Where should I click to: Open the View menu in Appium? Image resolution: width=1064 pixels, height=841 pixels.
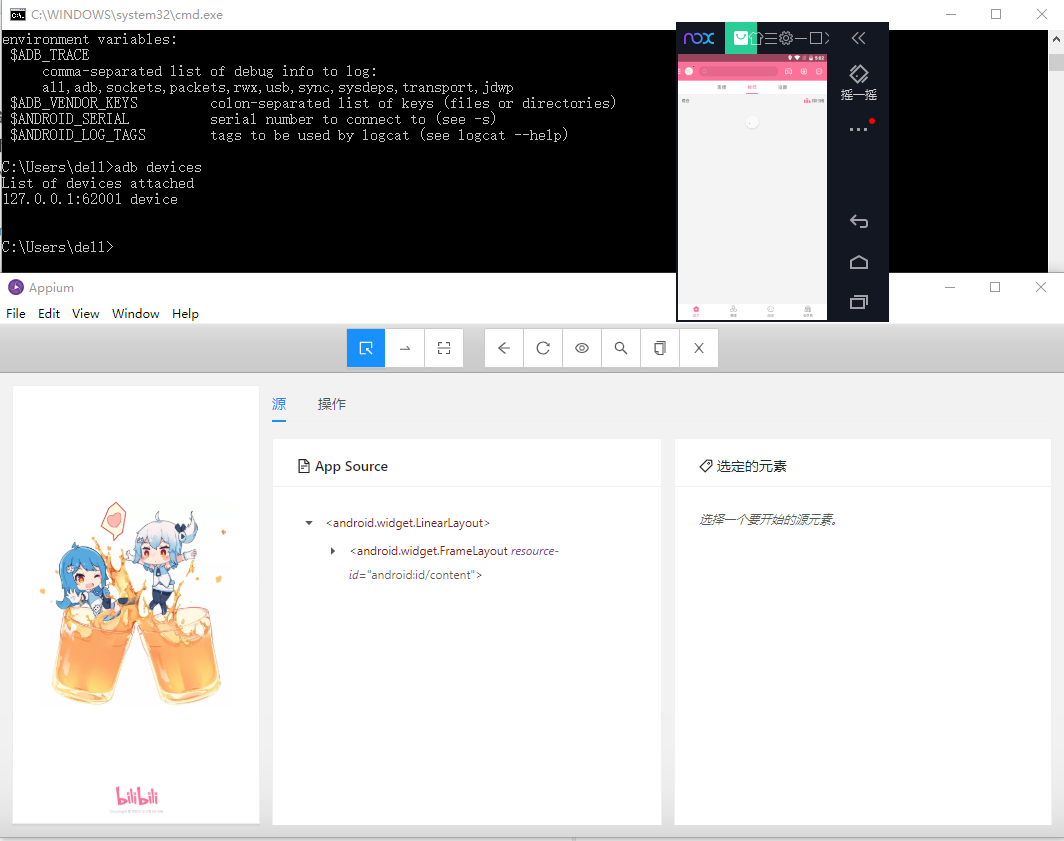[x=86, y=313]
